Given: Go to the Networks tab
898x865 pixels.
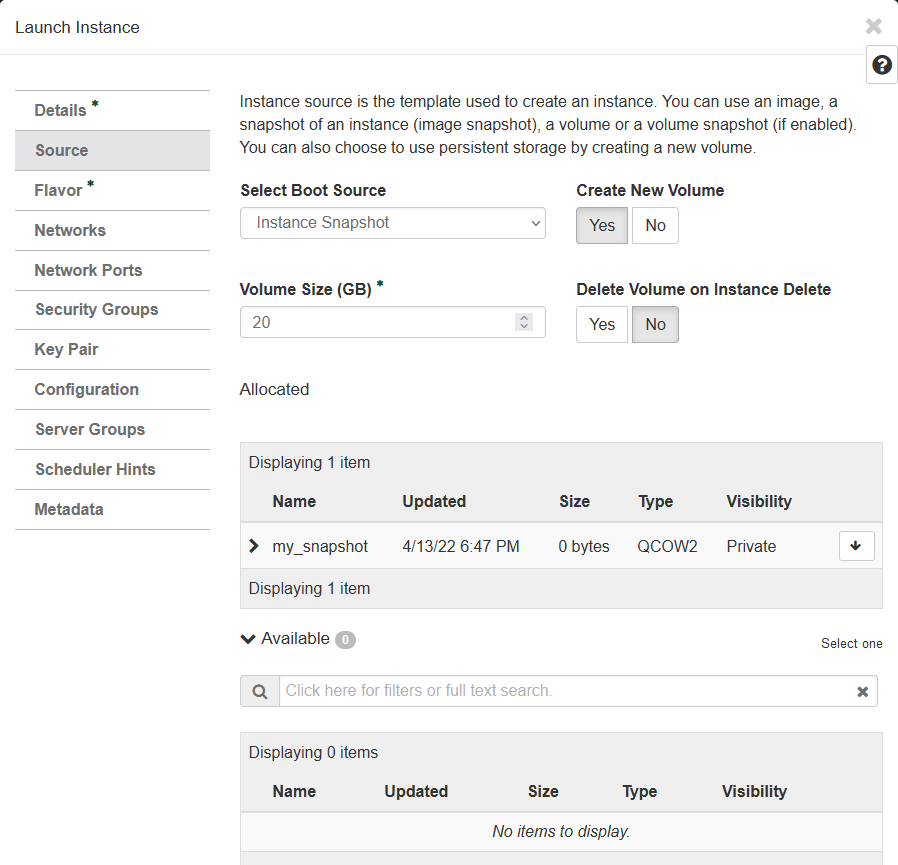Looking at the screenshot, I should 70,230.
